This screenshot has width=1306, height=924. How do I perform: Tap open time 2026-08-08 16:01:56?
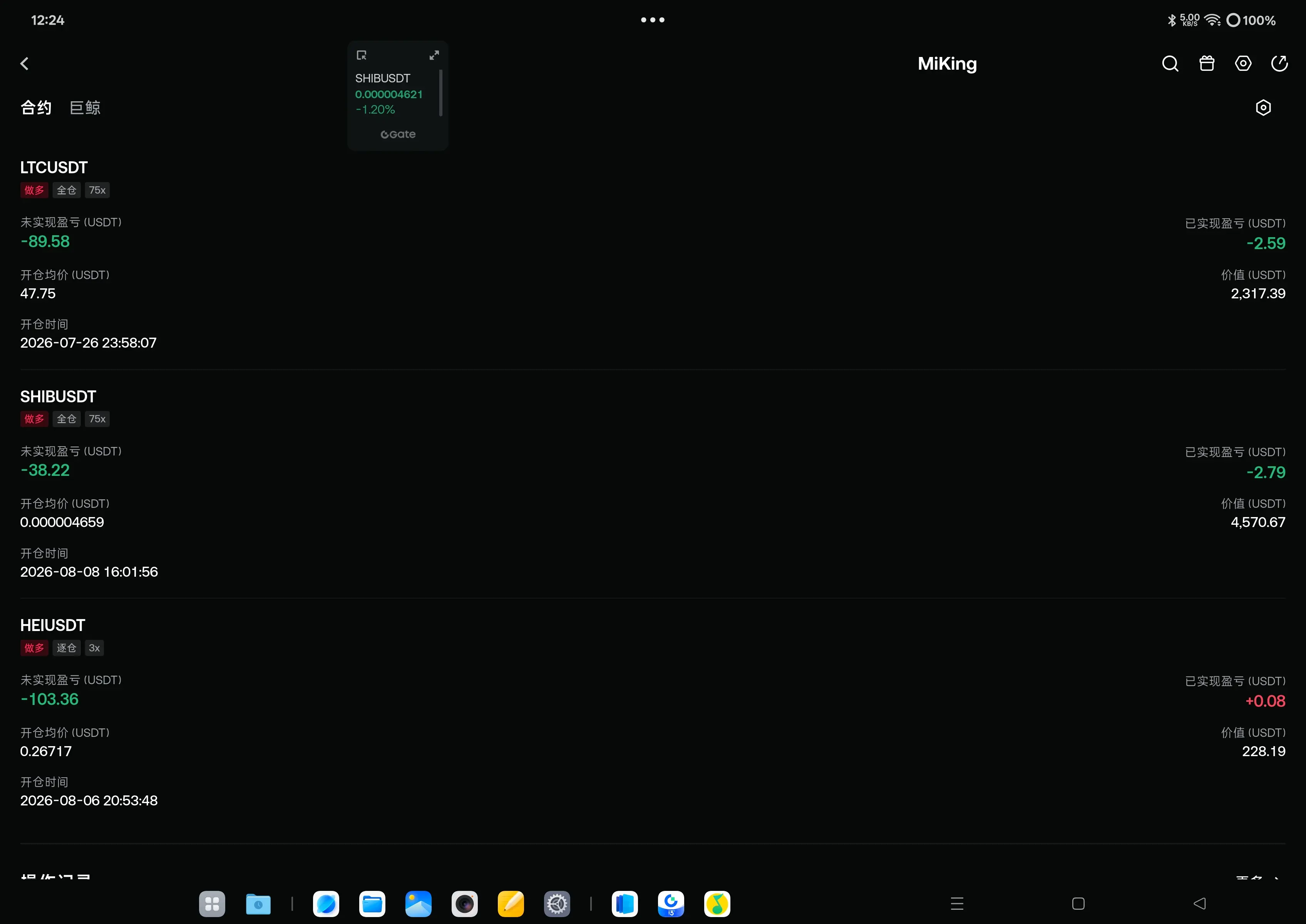(89, 572)
